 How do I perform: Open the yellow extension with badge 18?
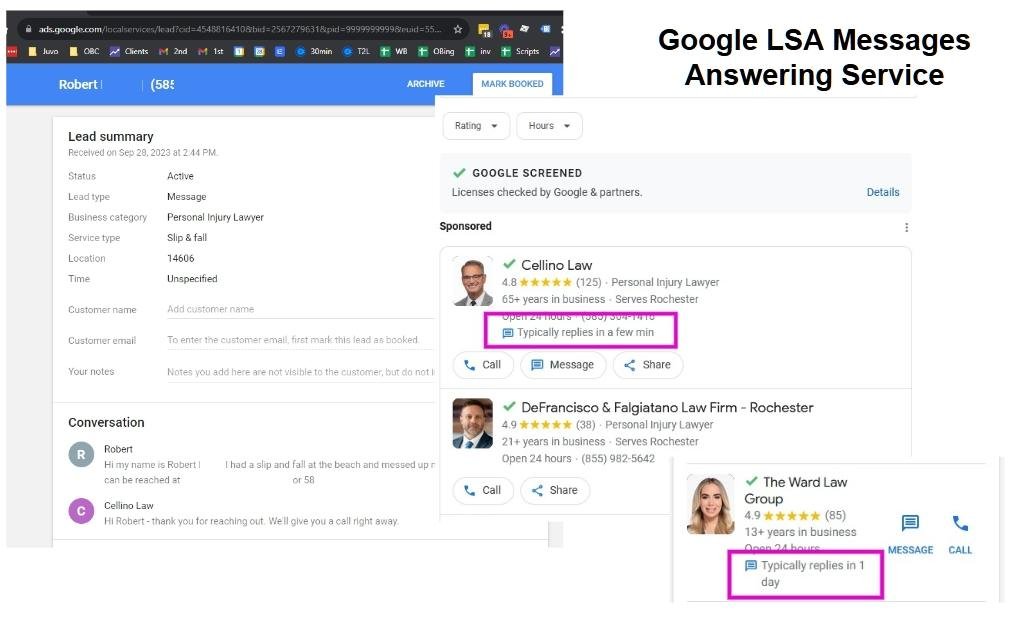(x=484, y=29)
